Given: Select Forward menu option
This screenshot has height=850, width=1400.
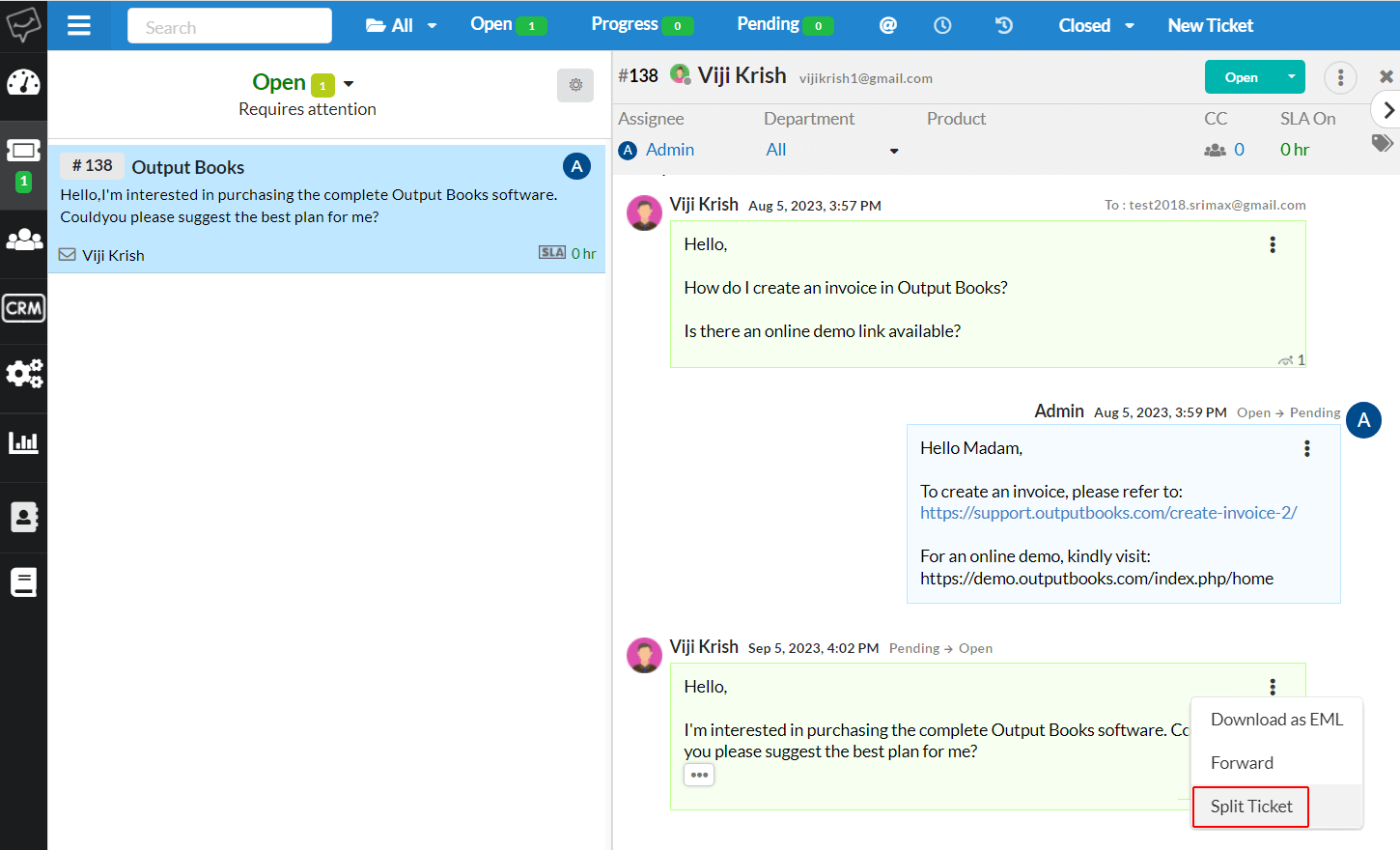Looking at the screenshot, I should tap(1276, 763).
